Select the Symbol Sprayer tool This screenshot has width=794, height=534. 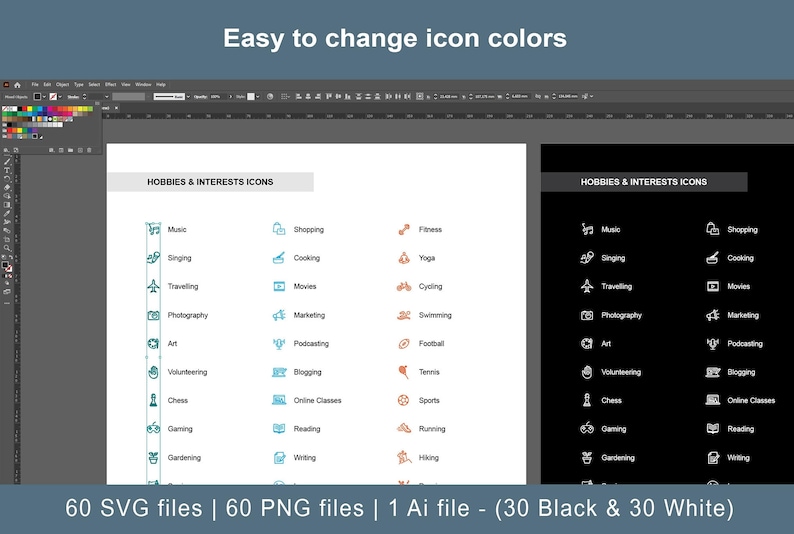(7, 222)
